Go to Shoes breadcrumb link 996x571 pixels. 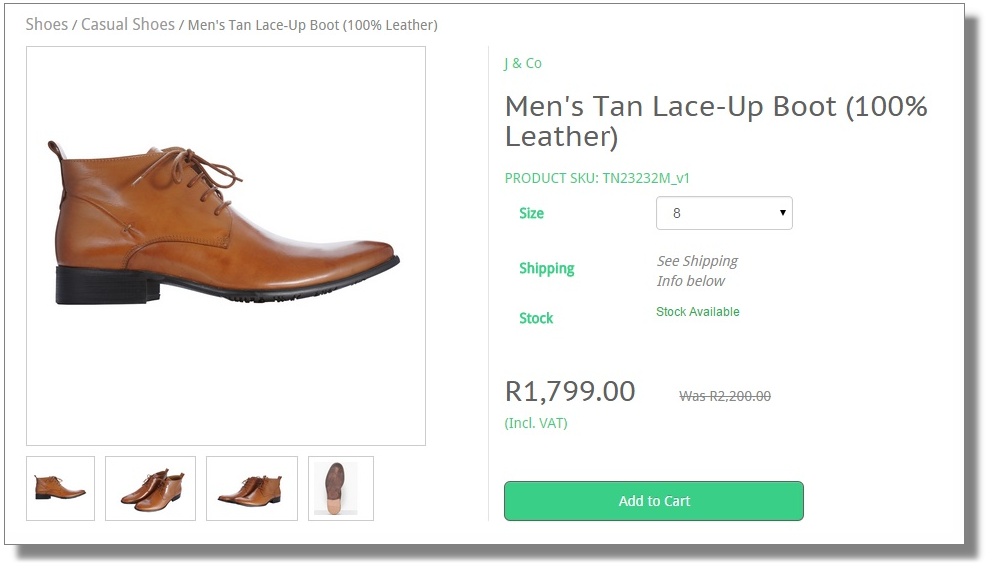tap(46, 24)
